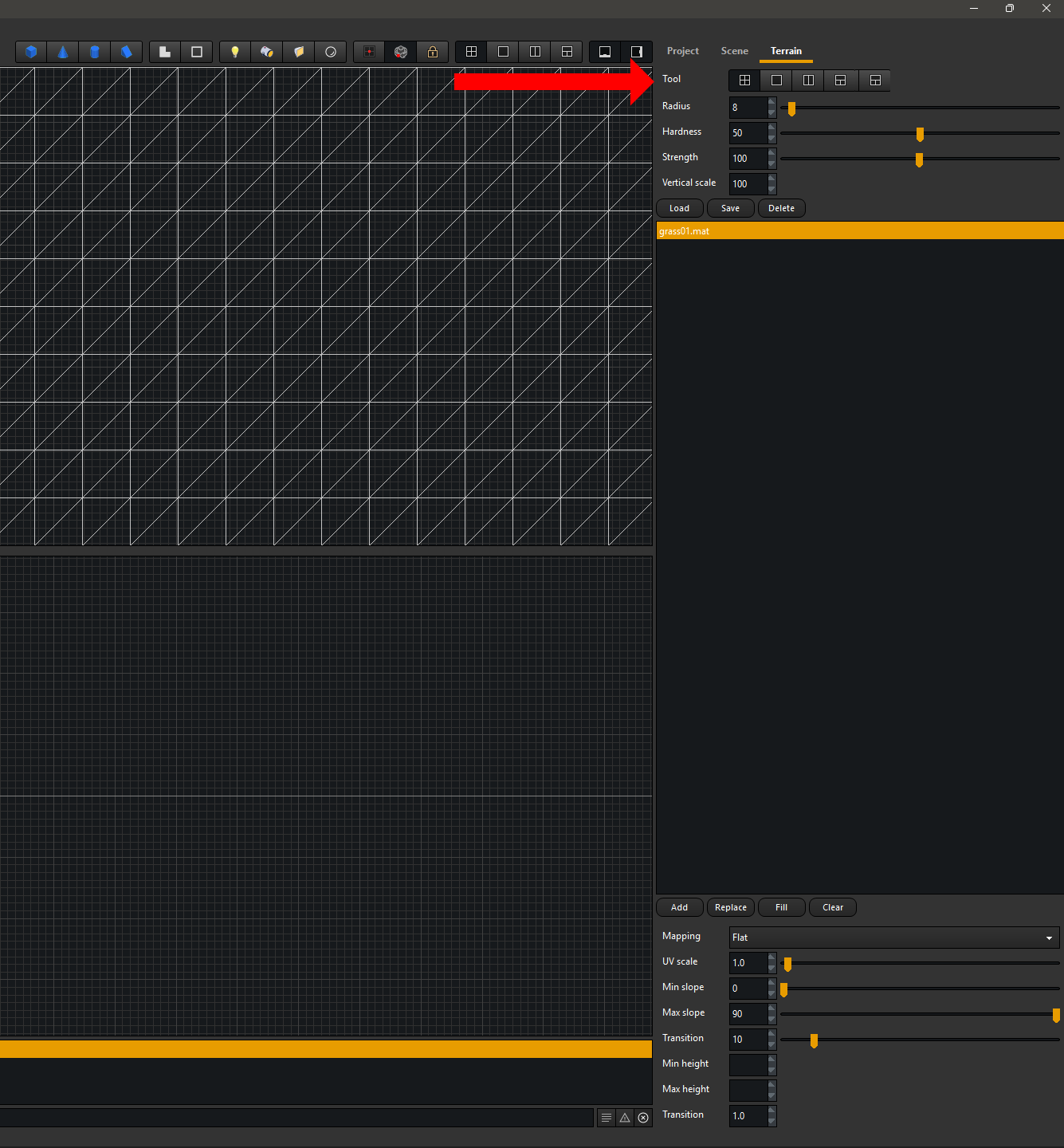Click the red crosshair icon in toolbar
The width and height of the screenshot is (1064, 1148).
369,52
